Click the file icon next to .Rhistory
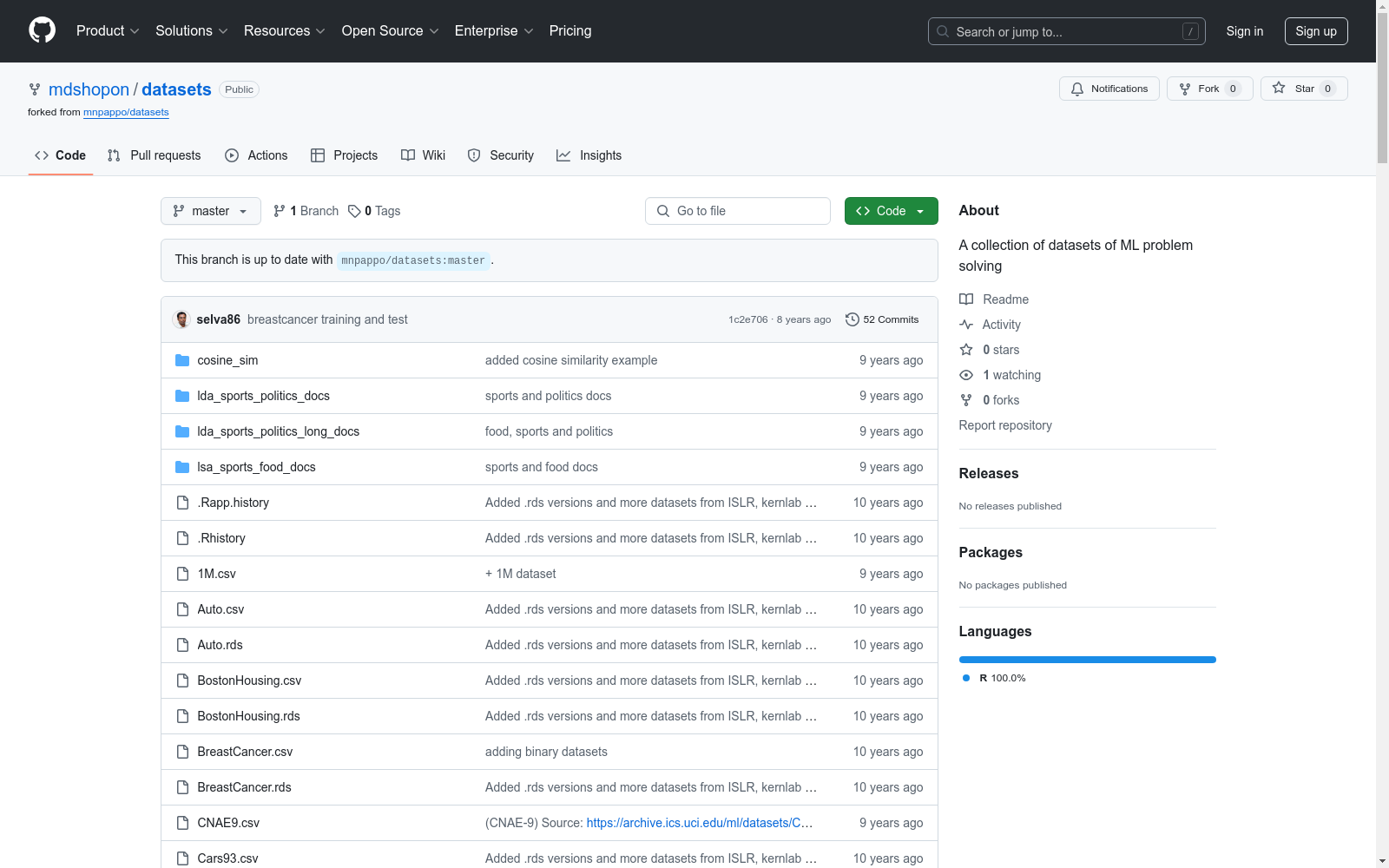Screen dimensions: 1389x868 (182, 538)
